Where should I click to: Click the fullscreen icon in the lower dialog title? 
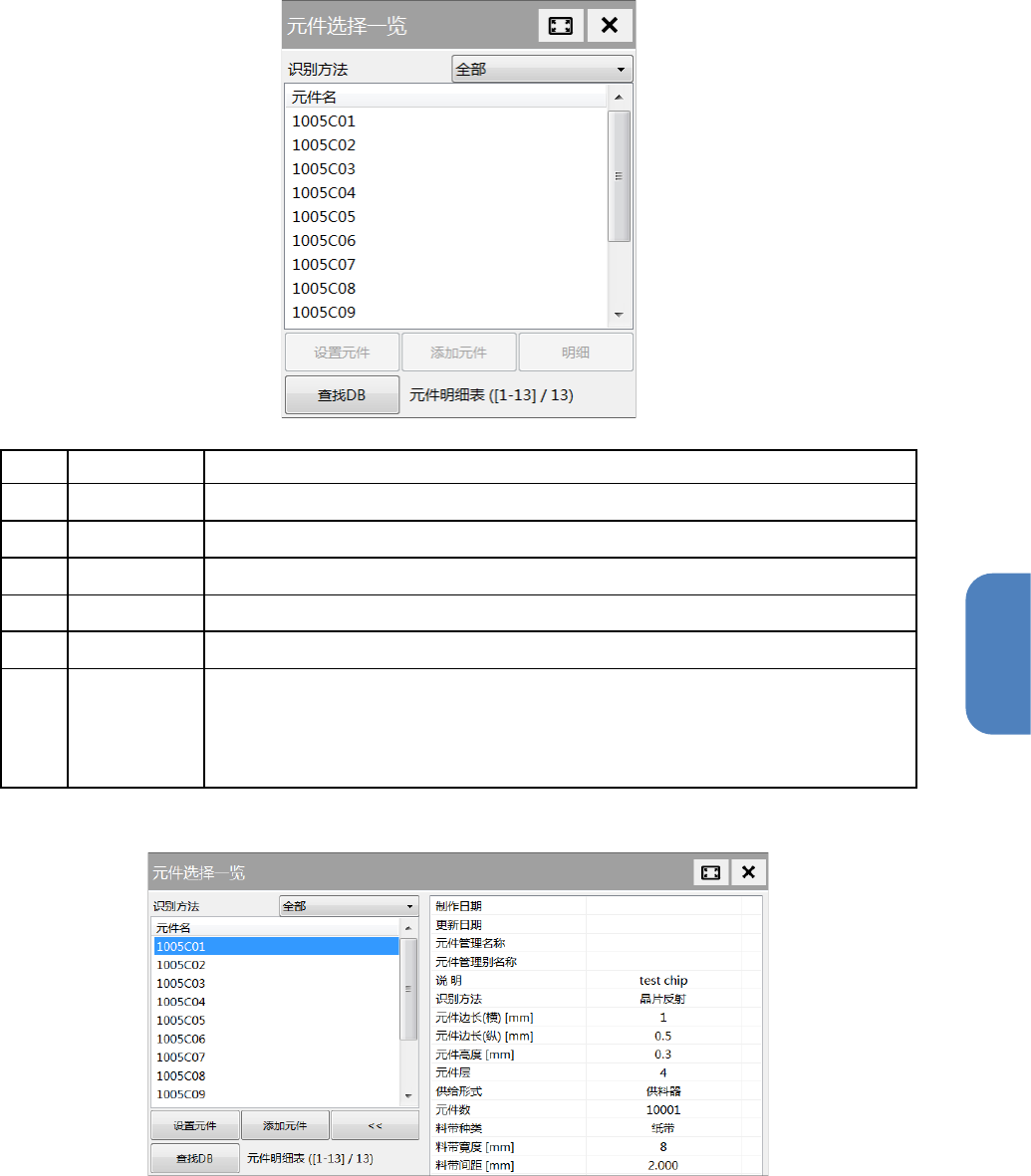pos(710,872)
